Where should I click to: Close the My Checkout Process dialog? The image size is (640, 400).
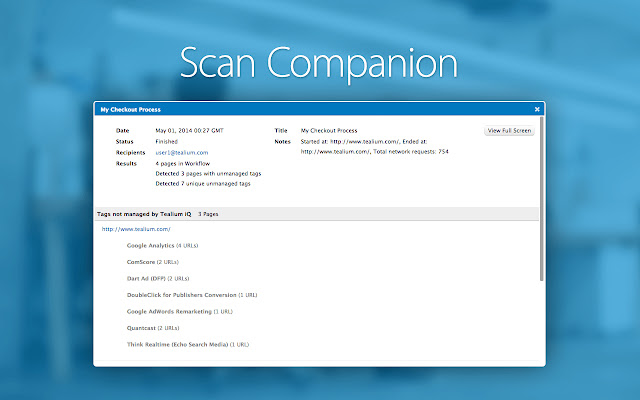[537, 108]
